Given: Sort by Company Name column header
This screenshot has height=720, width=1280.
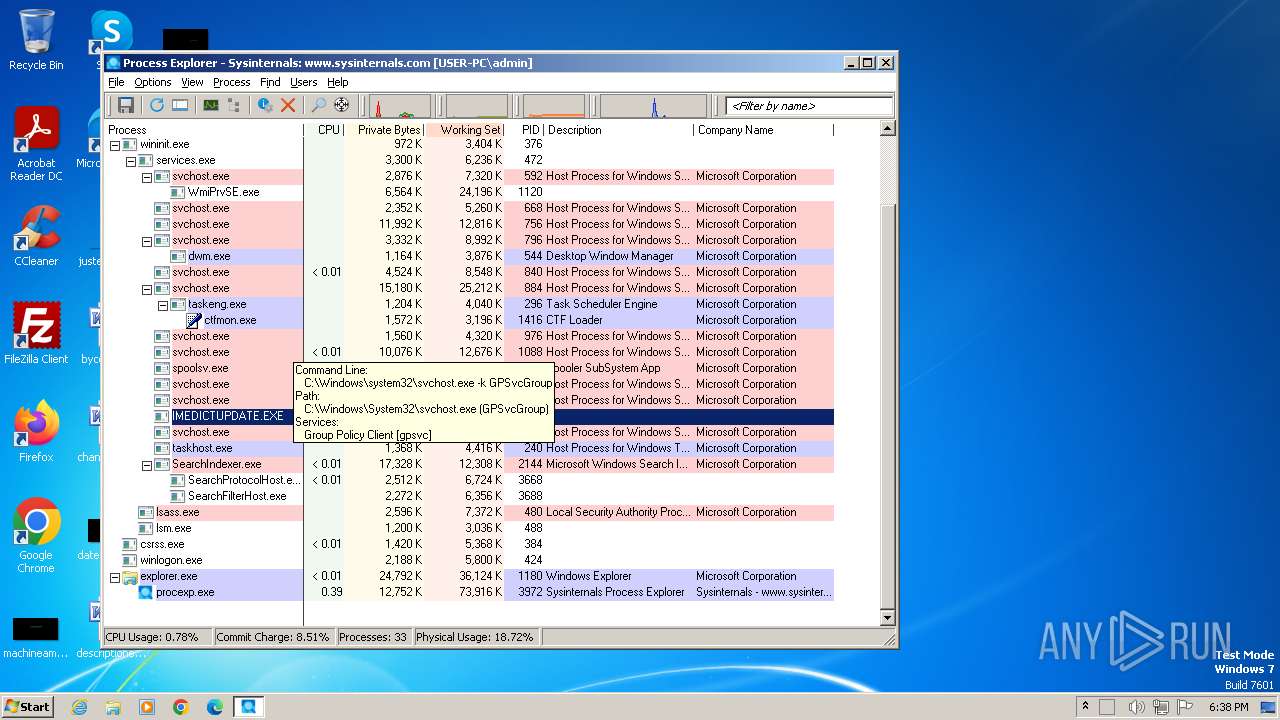Looking at the screenshot, I should (x=763, y=130).
